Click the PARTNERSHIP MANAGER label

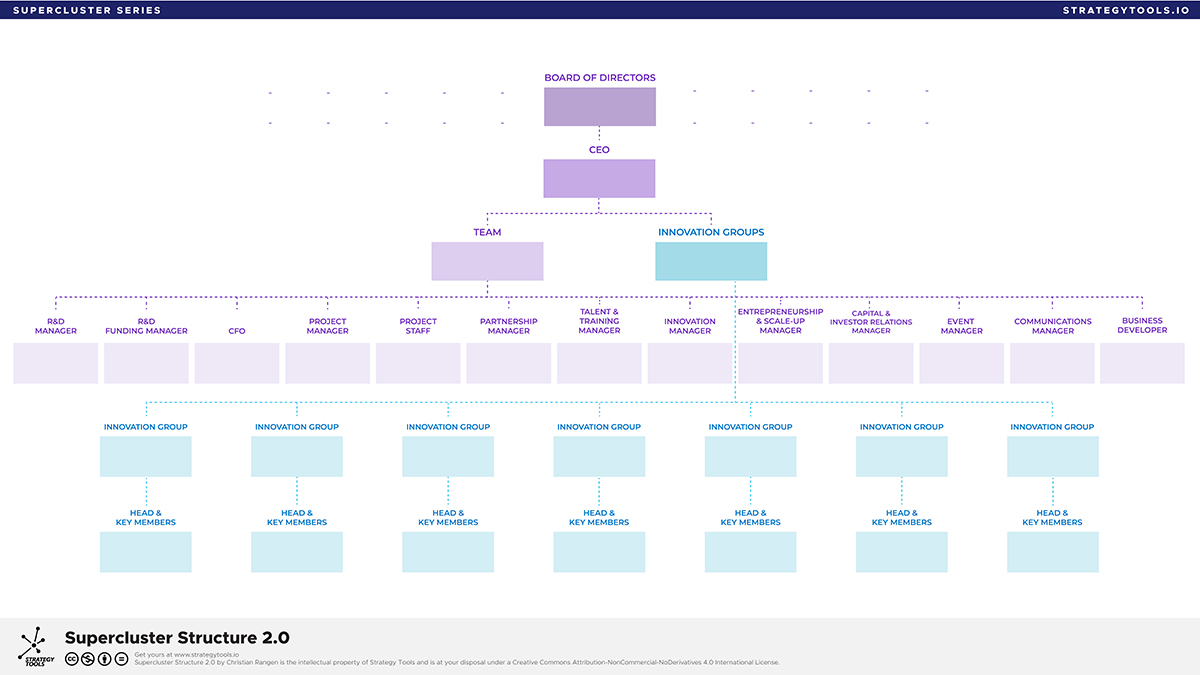point(508,326)
